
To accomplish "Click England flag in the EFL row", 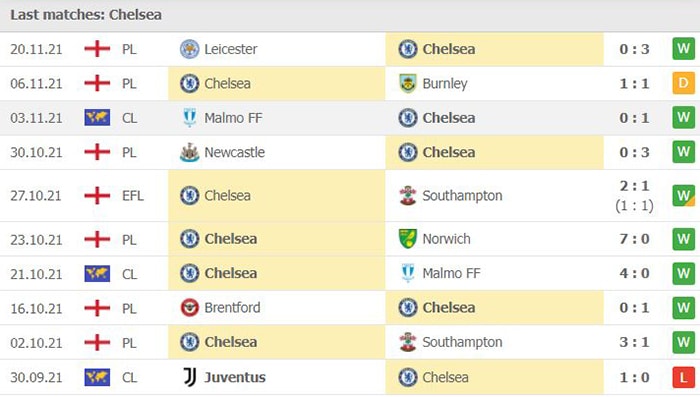I will [x=97, y=196].
